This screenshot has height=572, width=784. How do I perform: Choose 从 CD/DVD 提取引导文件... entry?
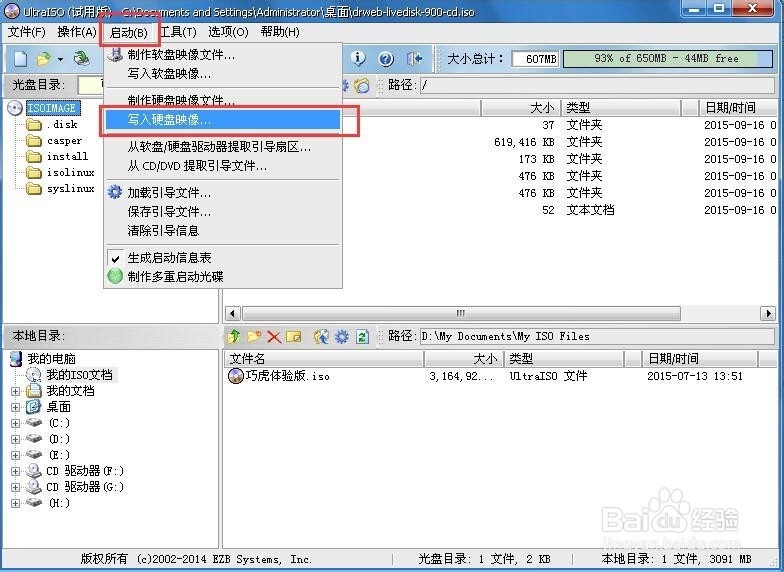(223, 166)
